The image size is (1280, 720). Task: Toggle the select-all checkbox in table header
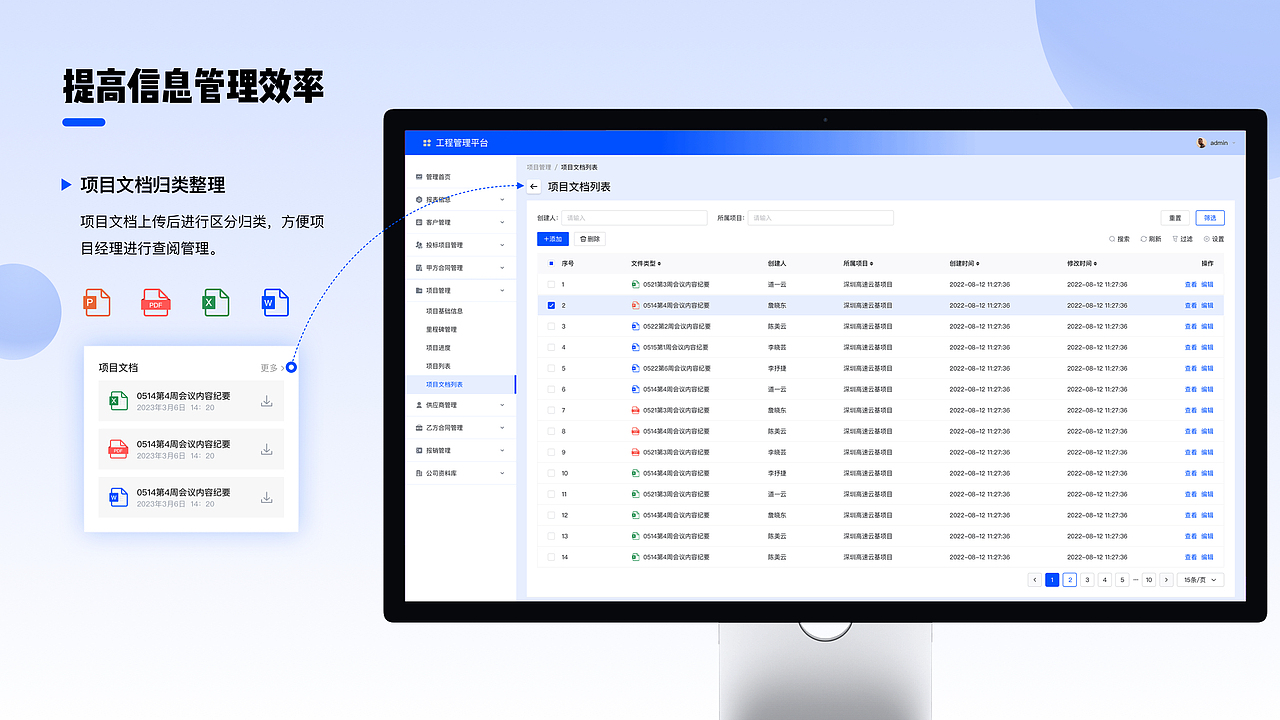[x=552, y=261]
